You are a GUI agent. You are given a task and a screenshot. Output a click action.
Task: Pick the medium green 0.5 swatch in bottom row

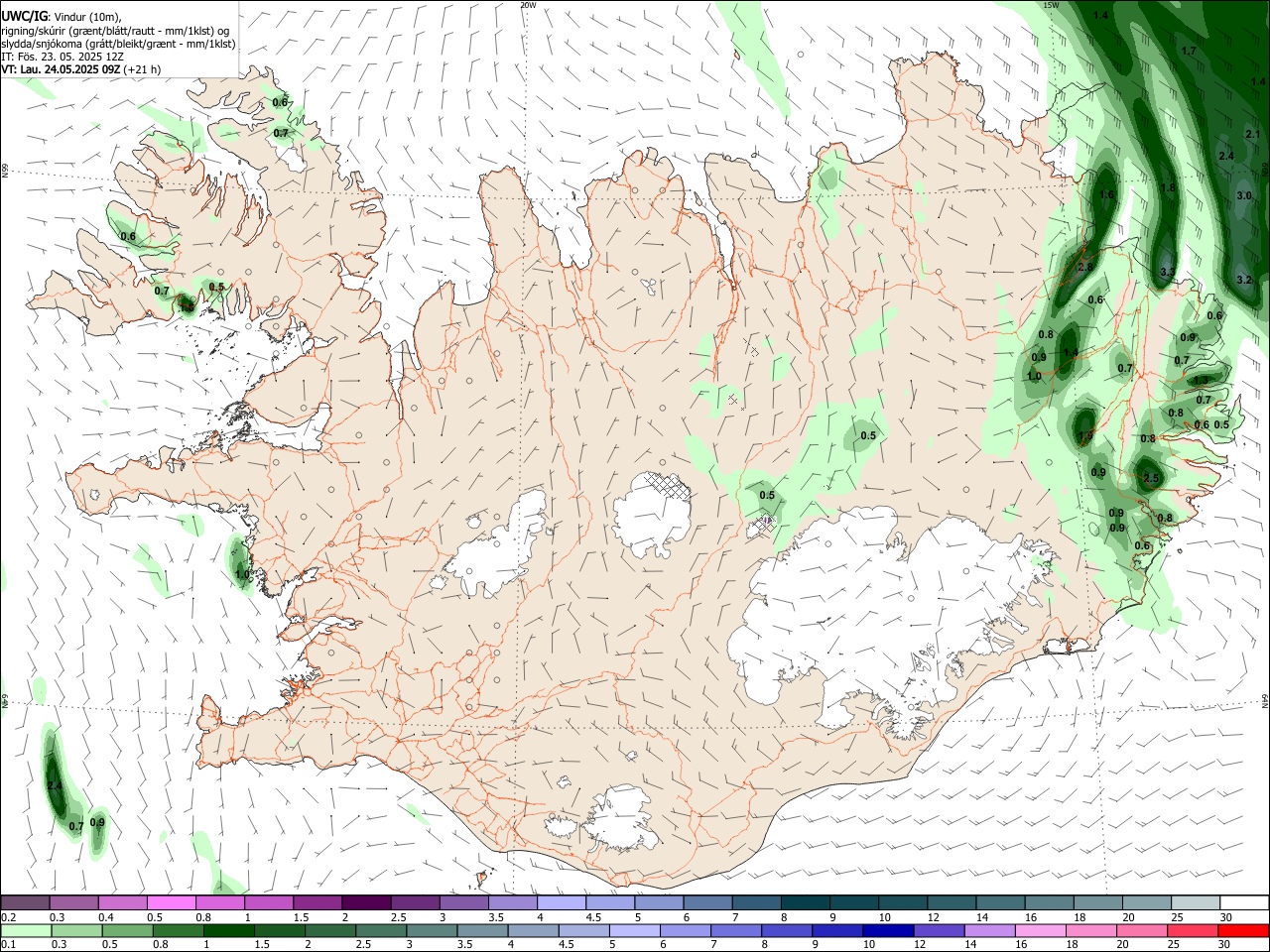tap(127, 931)
